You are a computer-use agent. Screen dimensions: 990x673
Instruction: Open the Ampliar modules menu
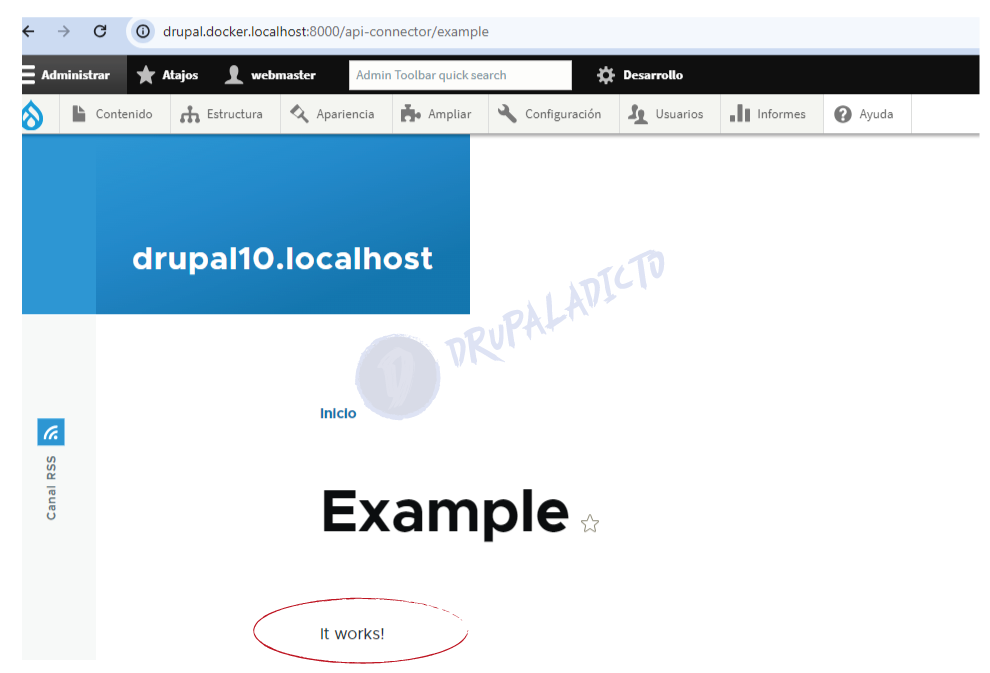coord(438,114)
